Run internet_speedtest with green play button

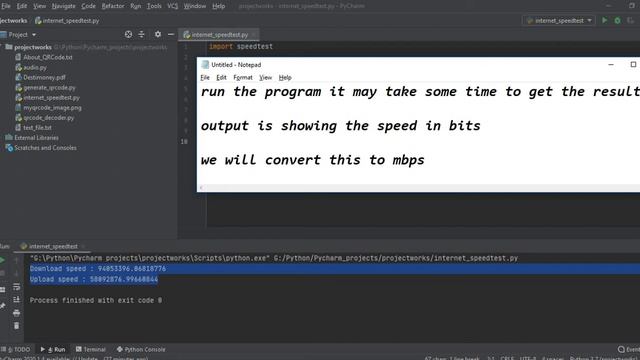pyautogui.click(x=604, y=20)
